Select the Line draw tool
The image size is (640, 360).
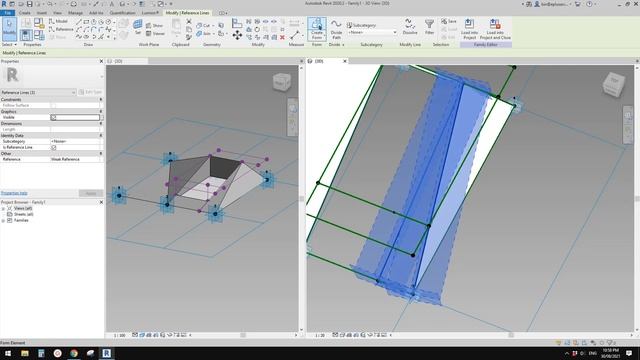coord(79,22)
